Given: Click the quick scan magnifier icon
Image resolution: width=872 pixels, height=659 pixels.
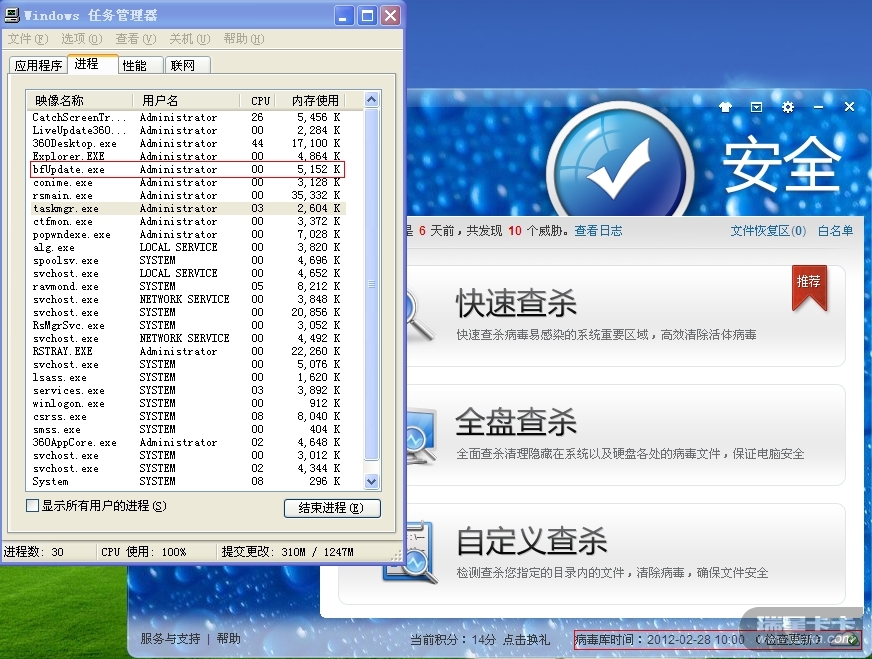Looking at the screenshot, I should coord(420,316).
